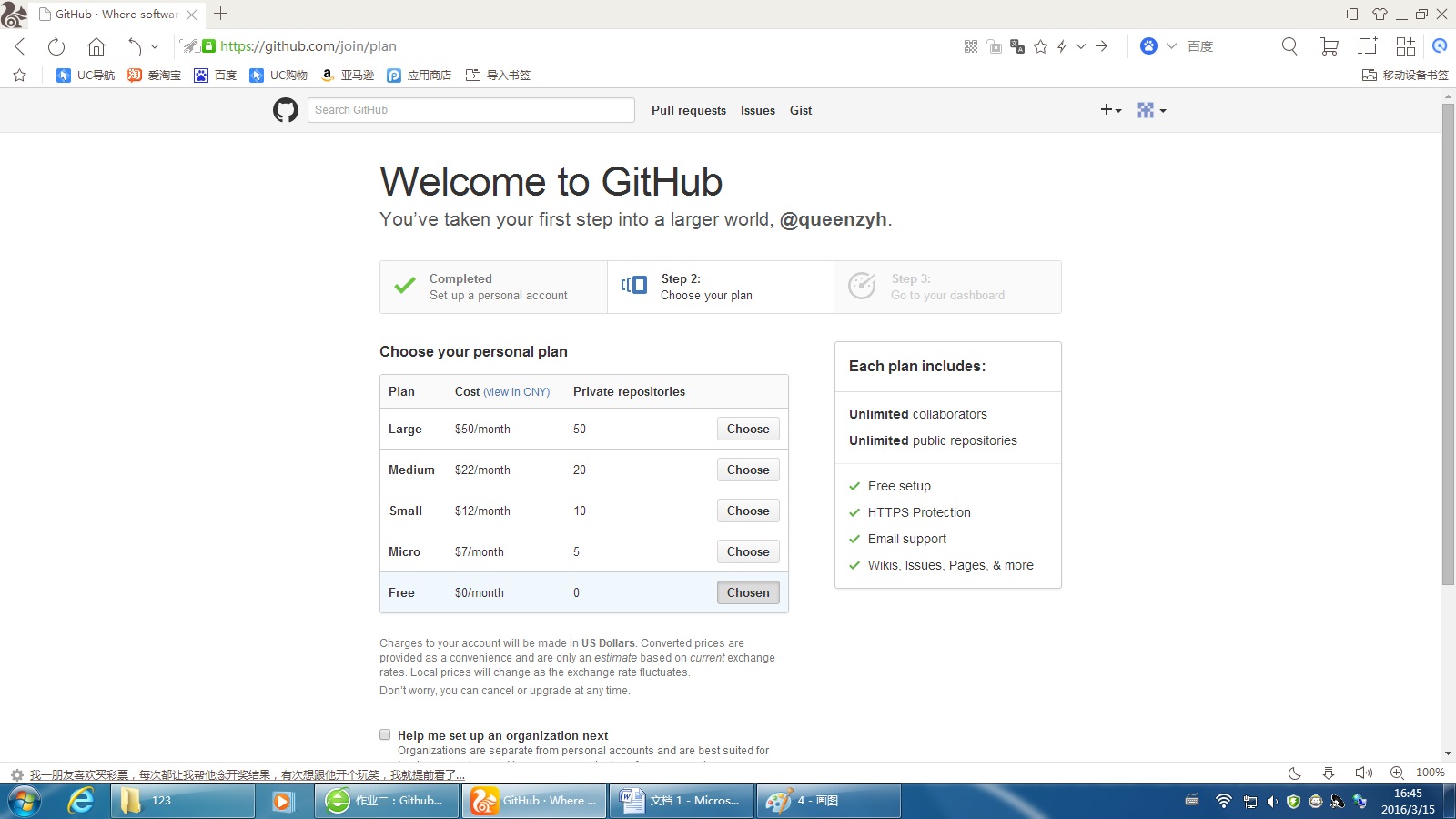The width and height of the screenshot is (1456, 819).
Task: Choose the Medium plan
Action: tap(748, 470)
